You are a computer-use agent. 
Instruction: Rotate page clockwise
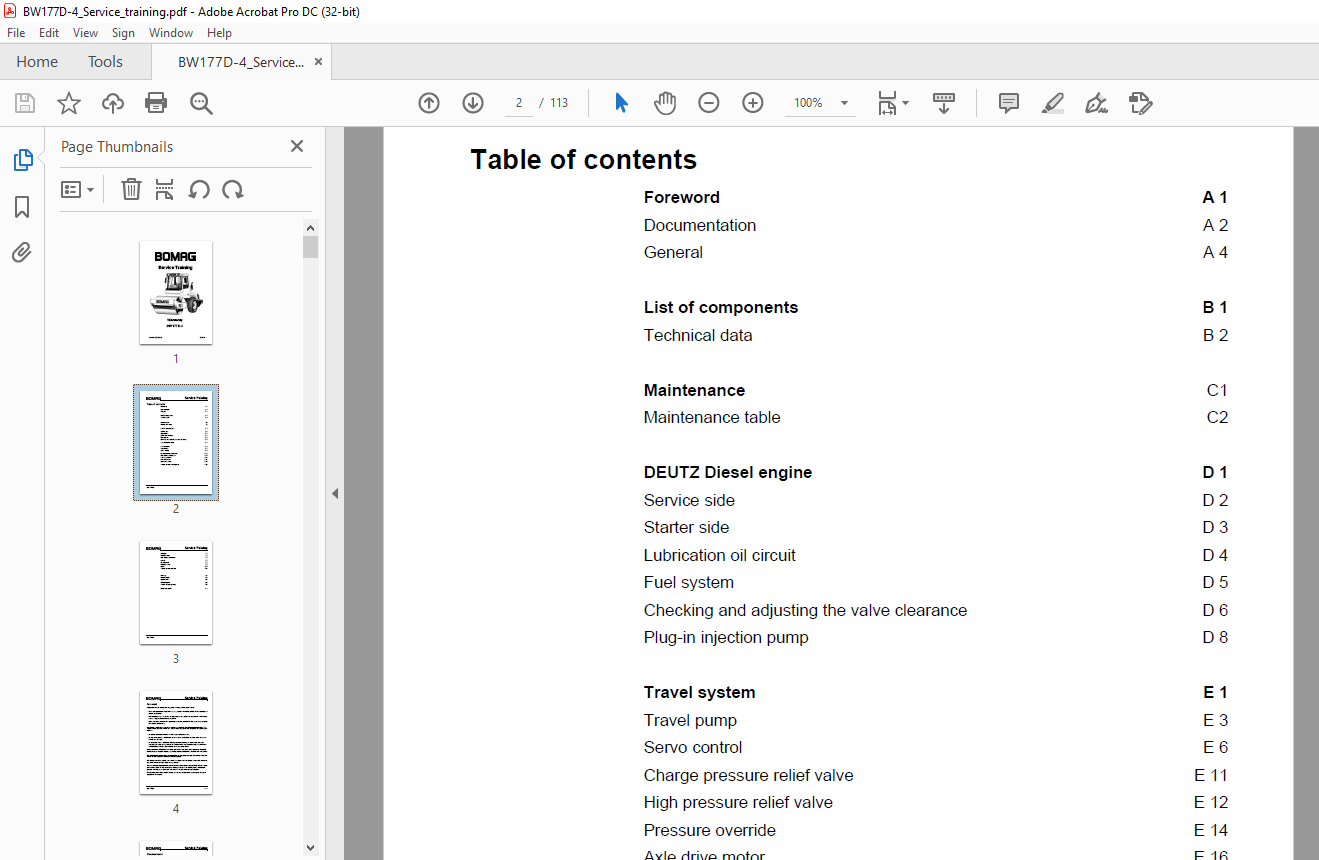tap(233, 189)
